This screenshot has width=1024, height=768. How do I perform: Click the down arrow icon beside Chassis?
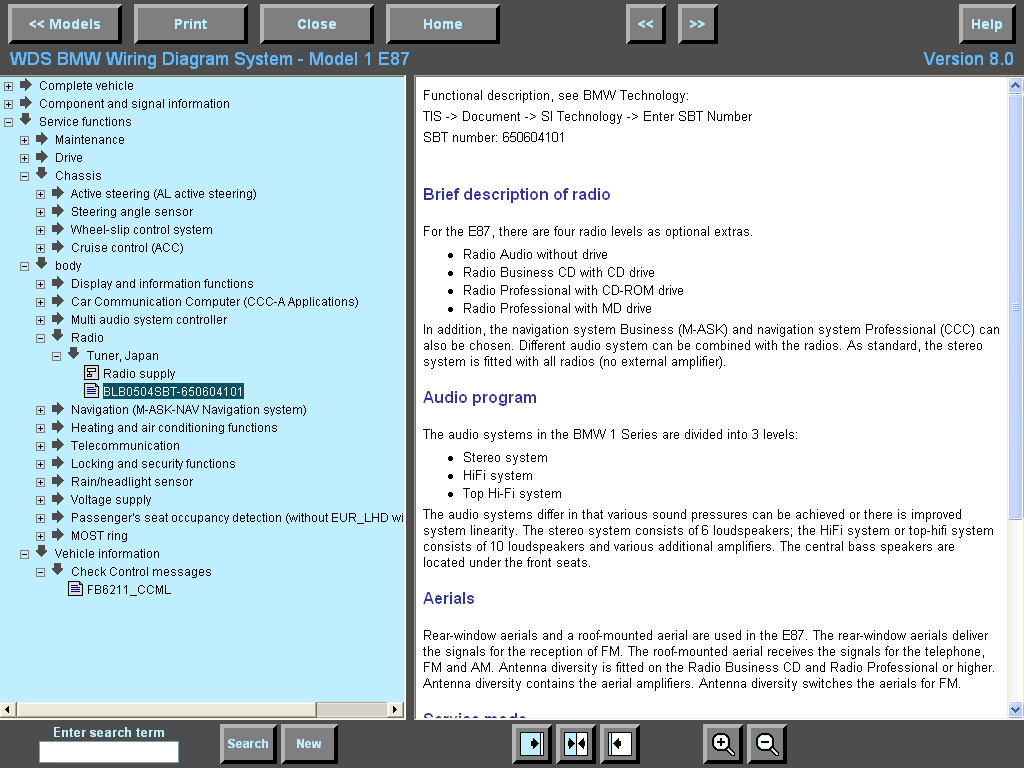point(42,174)
